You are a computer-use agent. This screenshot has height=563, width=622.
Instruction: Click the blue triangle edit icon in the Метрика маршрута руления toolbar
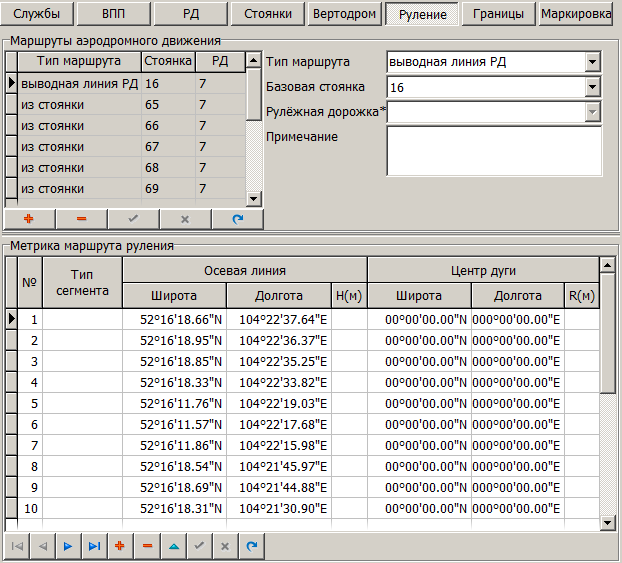[x=173, y=546]
